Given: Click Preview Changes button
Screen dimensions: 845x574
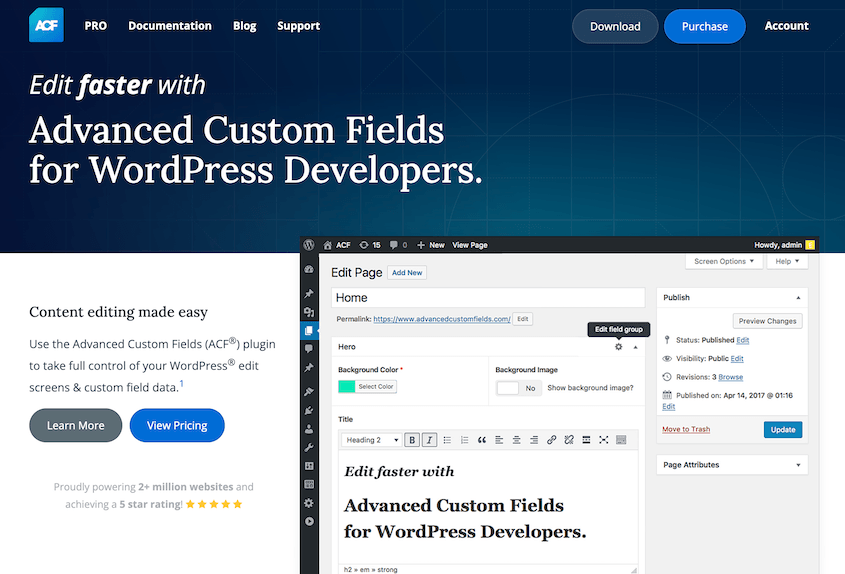Looking at the screenshot, I should point(767,321).
